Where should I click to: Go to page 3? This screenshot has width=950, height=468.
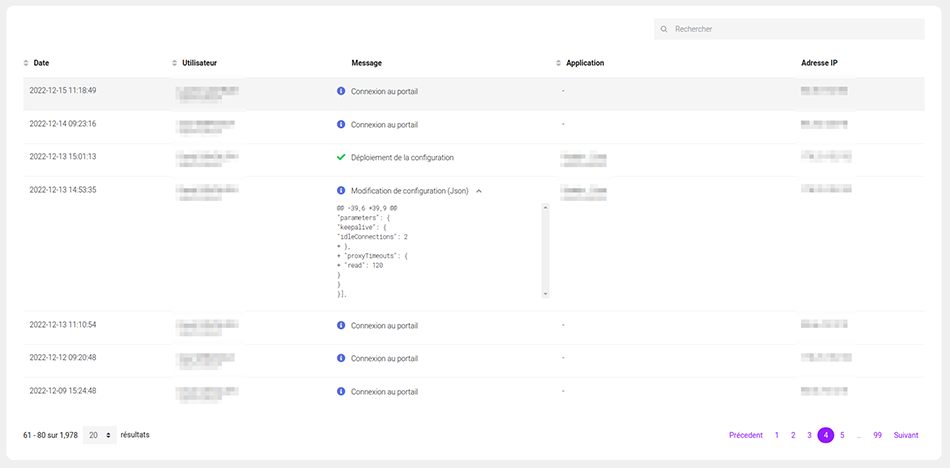[809, 435]
